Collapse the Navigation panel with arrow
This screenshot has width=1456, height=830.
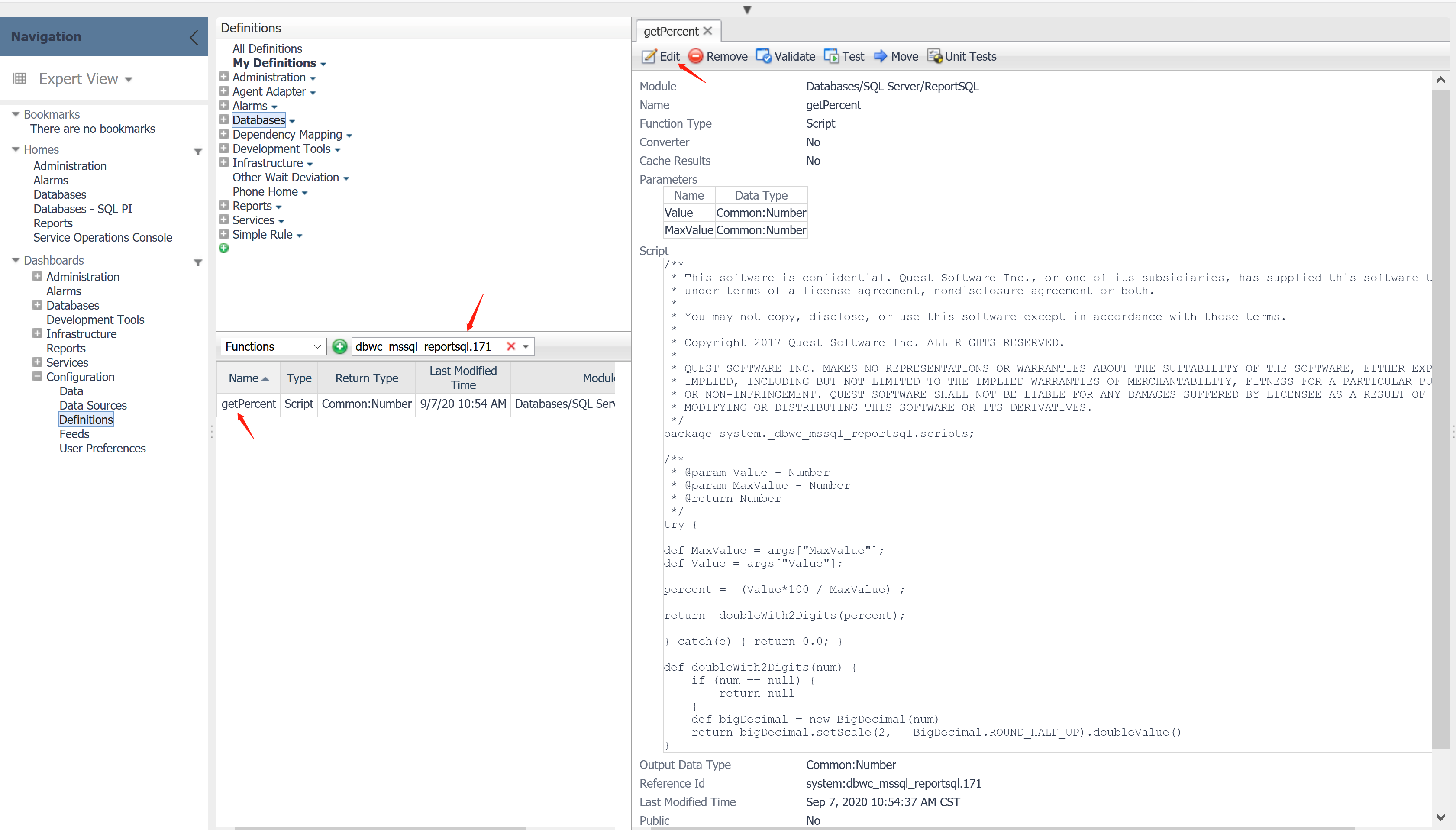click(x=194, y=38)
